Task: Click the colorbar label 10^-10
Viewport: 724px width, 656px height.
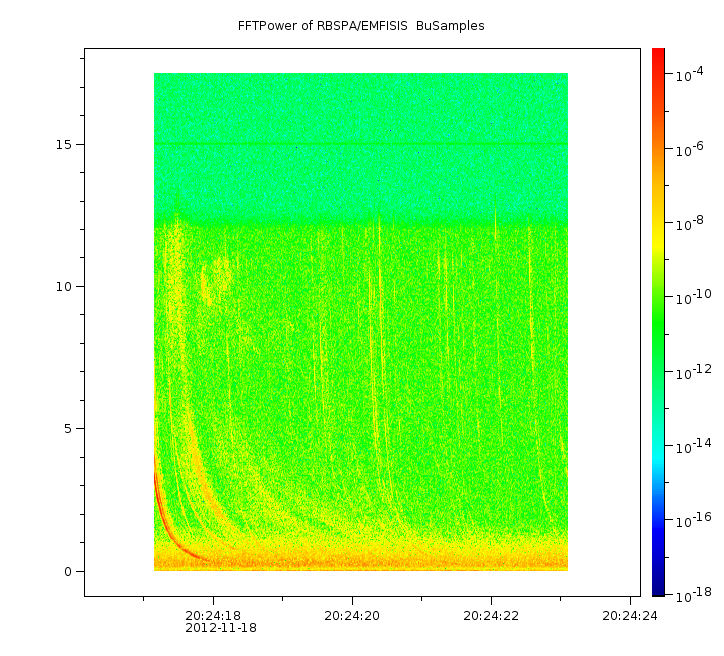Action: pyautogui.click(x=693, y=298)
